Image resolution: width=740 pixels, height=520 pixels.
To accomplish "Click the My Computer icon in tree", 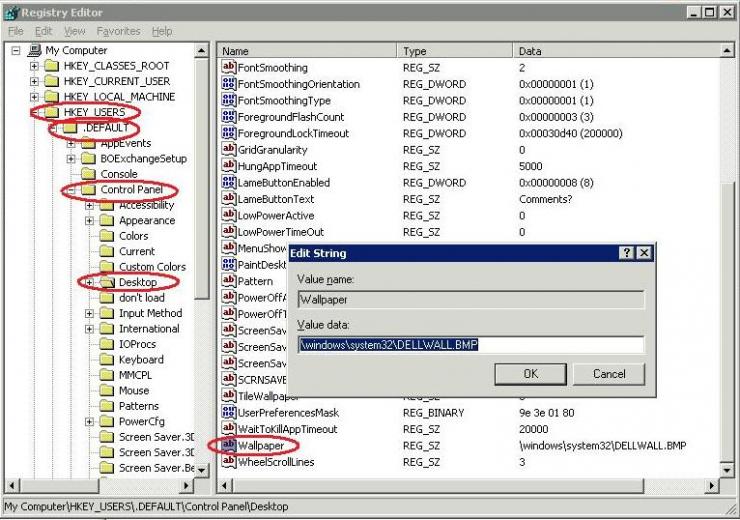I will pyautogui.click(x=34, y=50).
